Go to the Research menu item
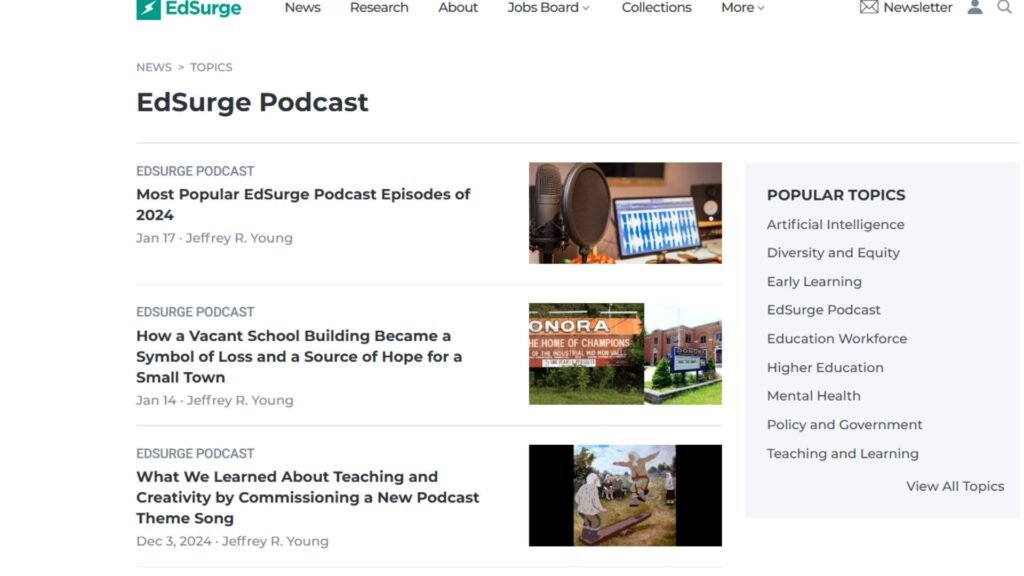The height and width of the screenshot is (576, 1024). (379, 8)
